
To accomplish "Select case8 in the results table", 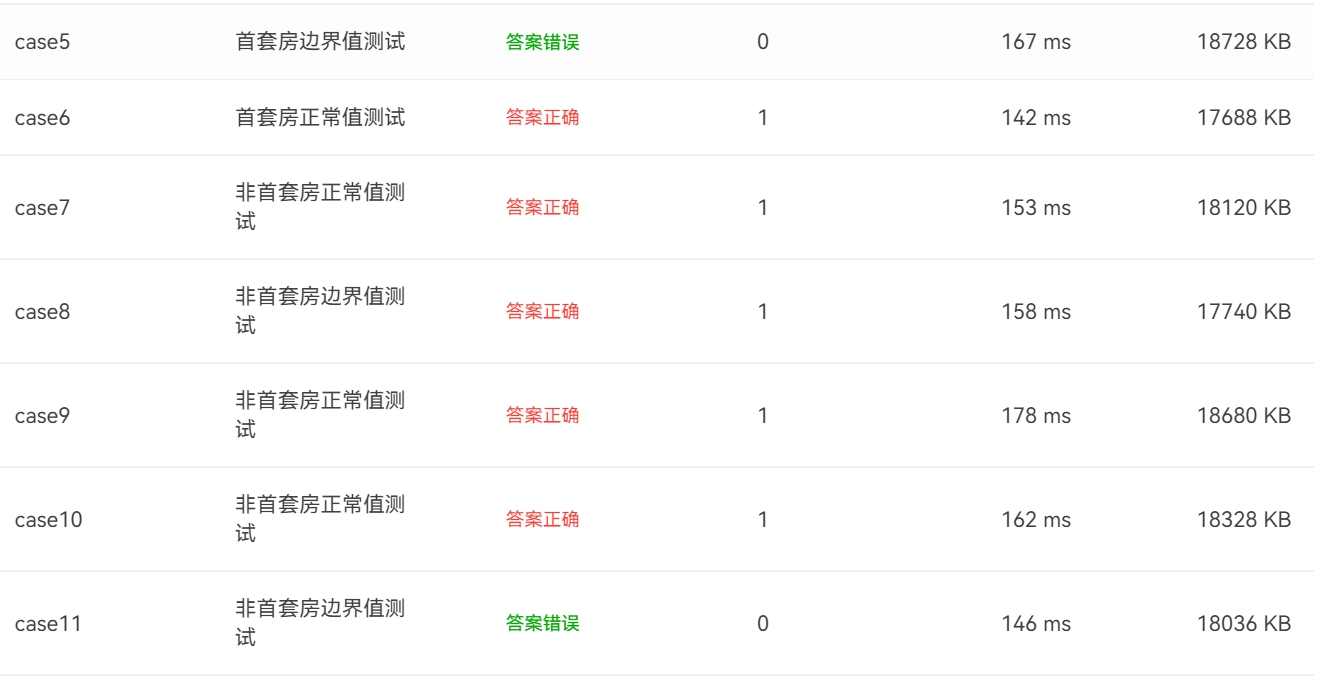I will tap(42, 312).
